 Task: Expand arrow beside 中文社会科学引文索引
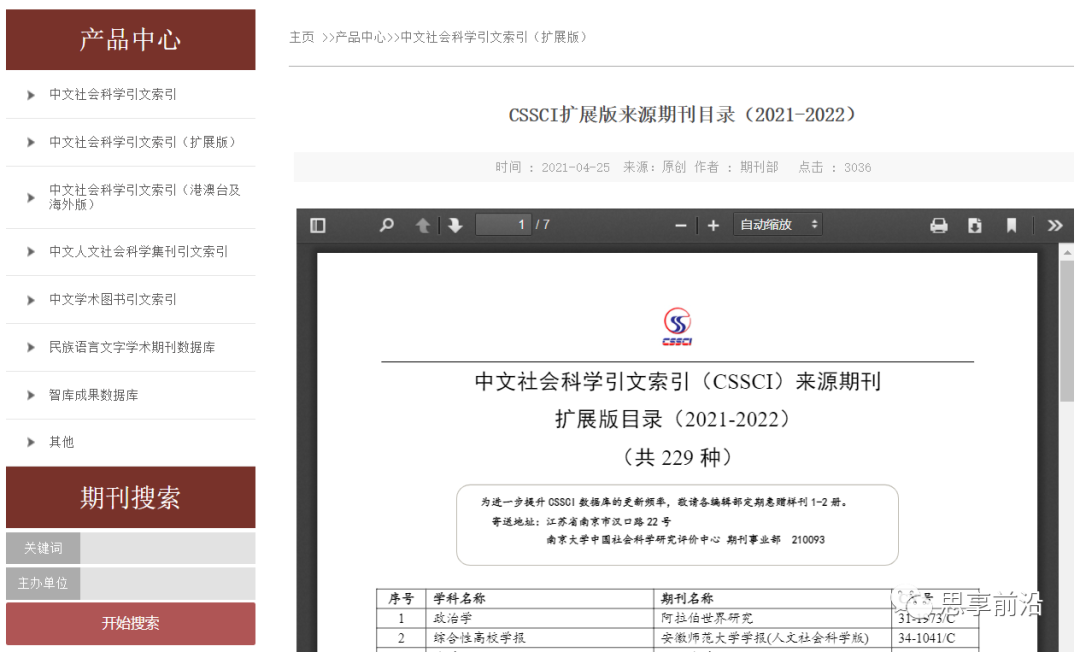coord(30,95)
